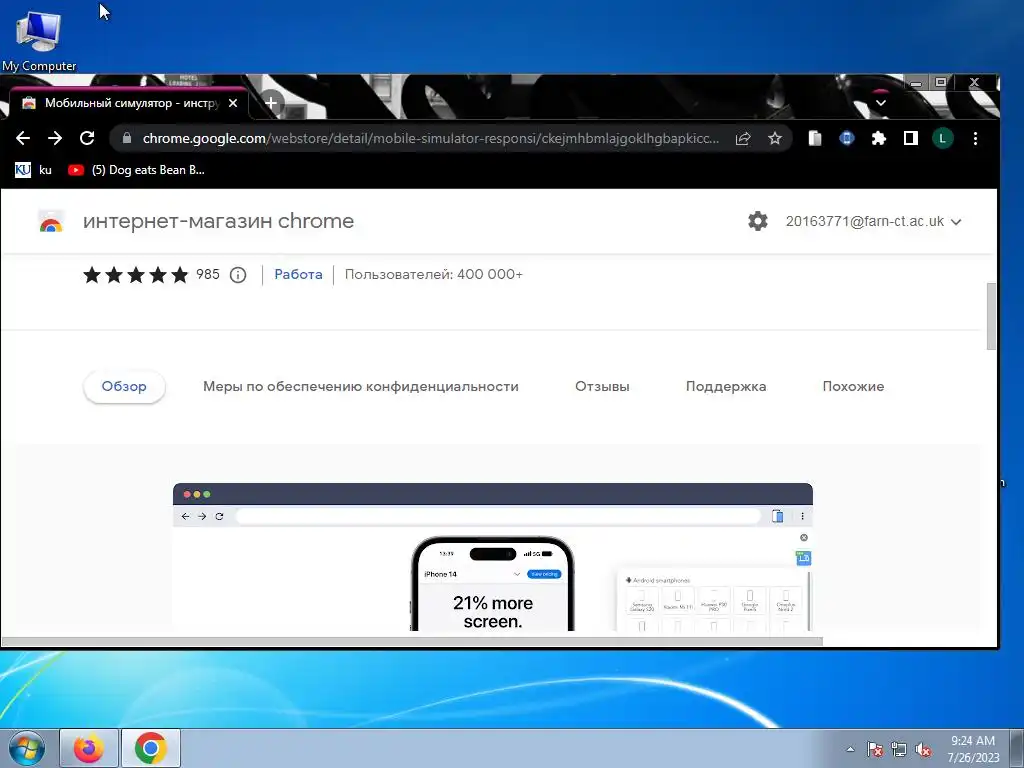Open the Extensions puzzle piece menu

pos(878,138)
